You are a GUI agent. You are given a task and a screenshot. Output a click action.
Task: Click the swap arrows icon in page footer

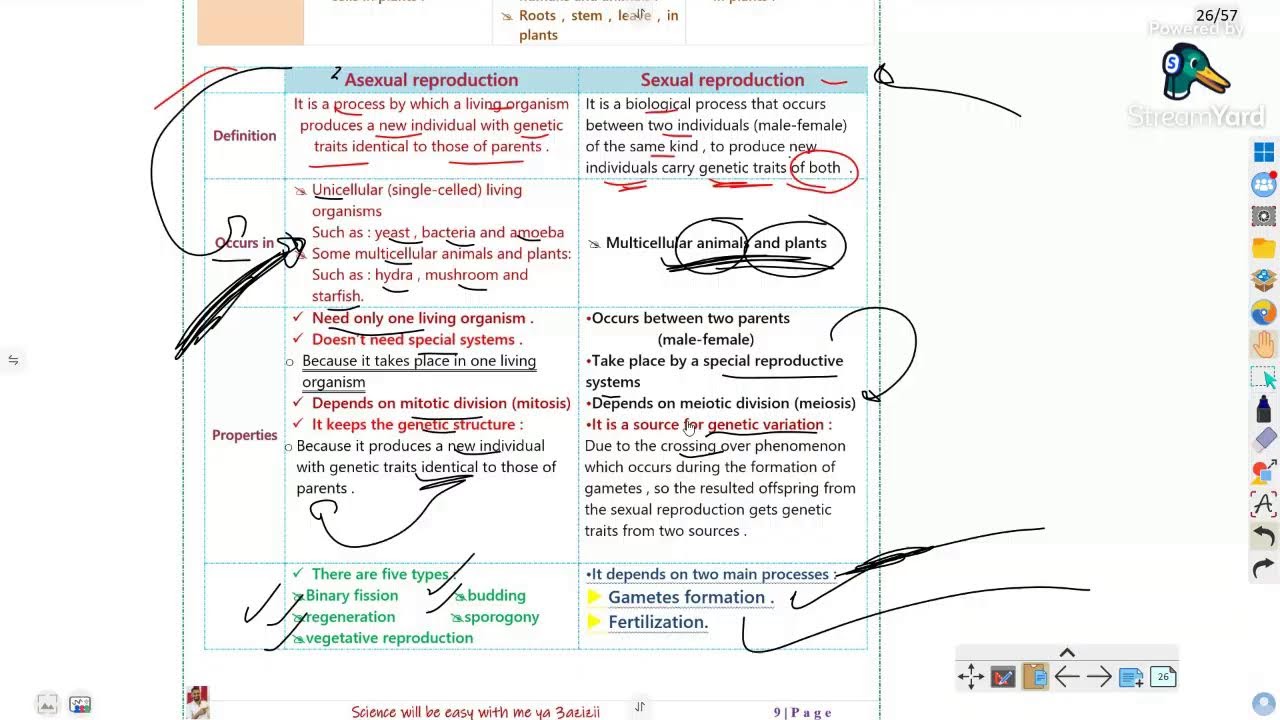(x=640, y=706)
